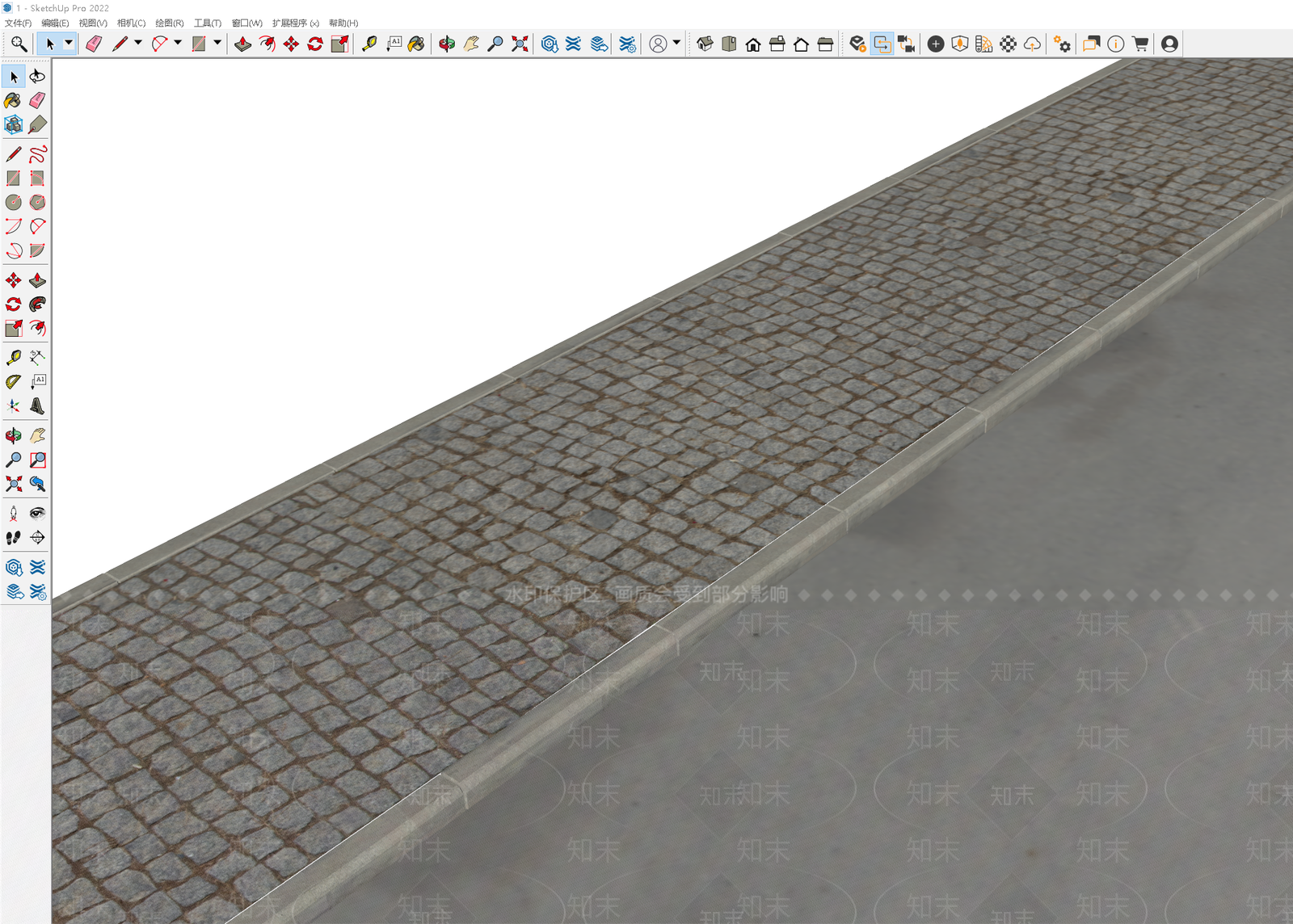Expand the Arc tool dropdown arrow

(x=178, y=43)
